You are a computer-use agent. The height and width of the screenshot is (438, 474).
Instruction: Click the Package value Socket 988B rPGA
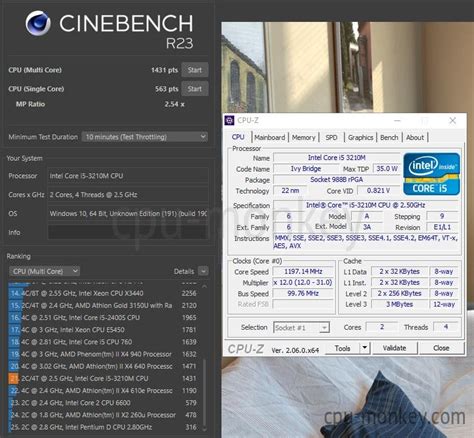[x=337, y=180]
